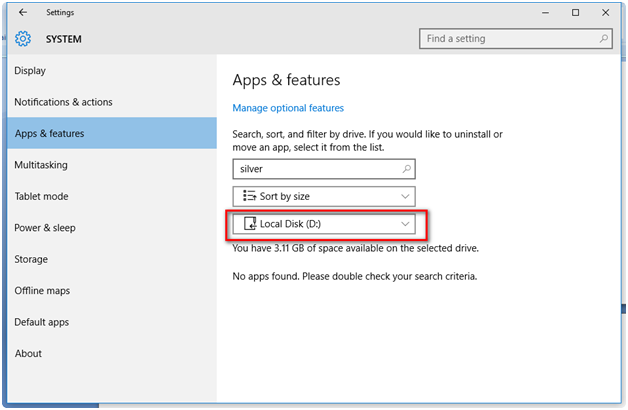This screenshot has height=410, width=628.
Task: Go to Multitasking settings
Action: click(x=41, y=165)
